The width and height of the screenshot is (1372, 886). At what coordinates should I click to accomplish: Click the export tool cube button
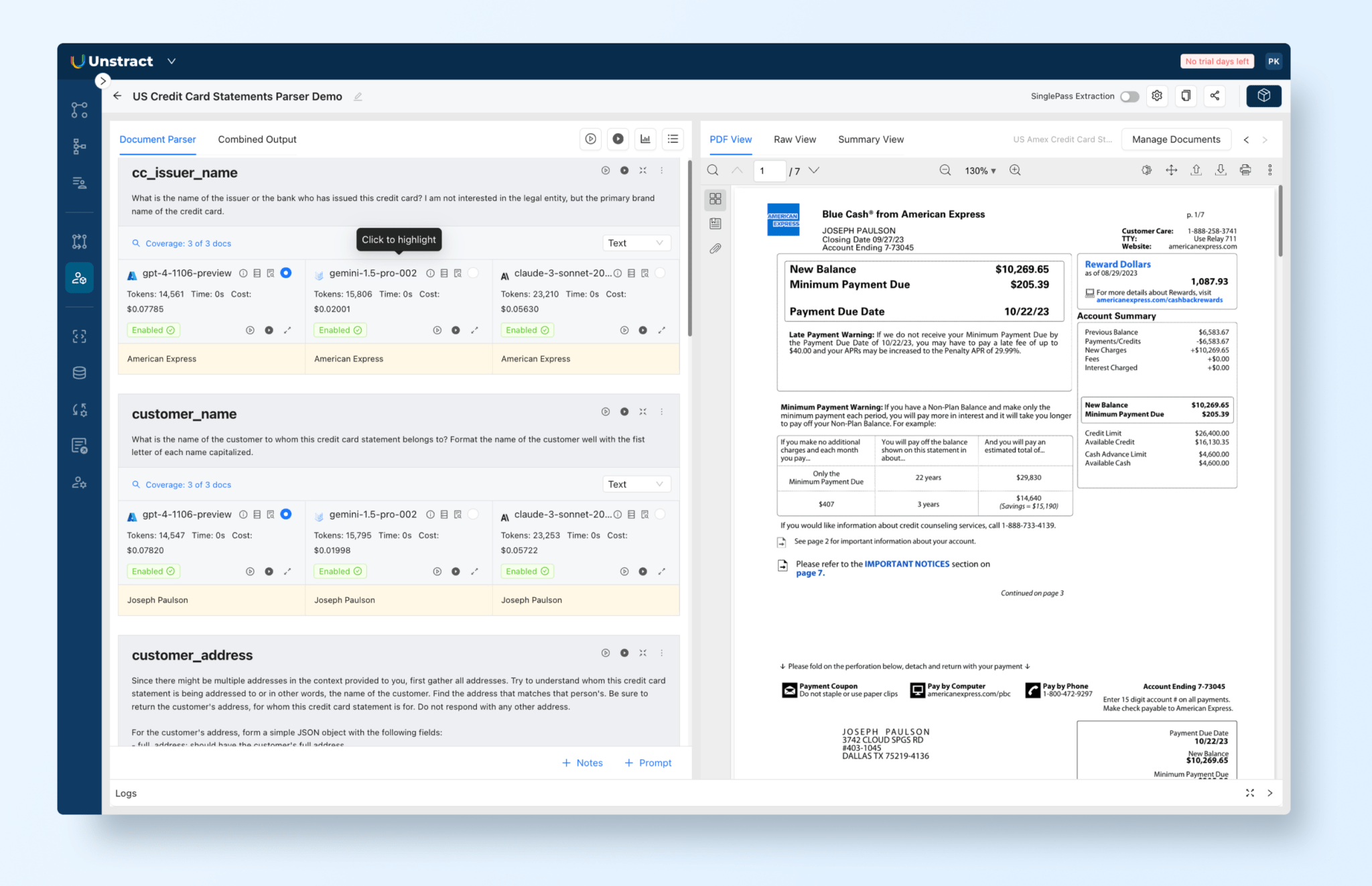(x=1263, y=96)
